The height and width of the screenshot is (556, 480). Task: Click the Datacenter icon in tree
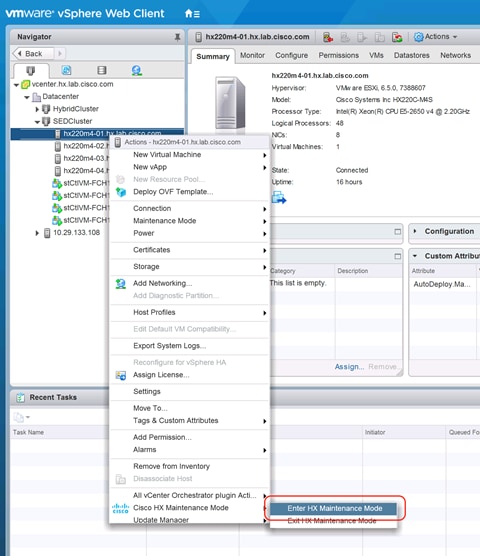(36, 97)
